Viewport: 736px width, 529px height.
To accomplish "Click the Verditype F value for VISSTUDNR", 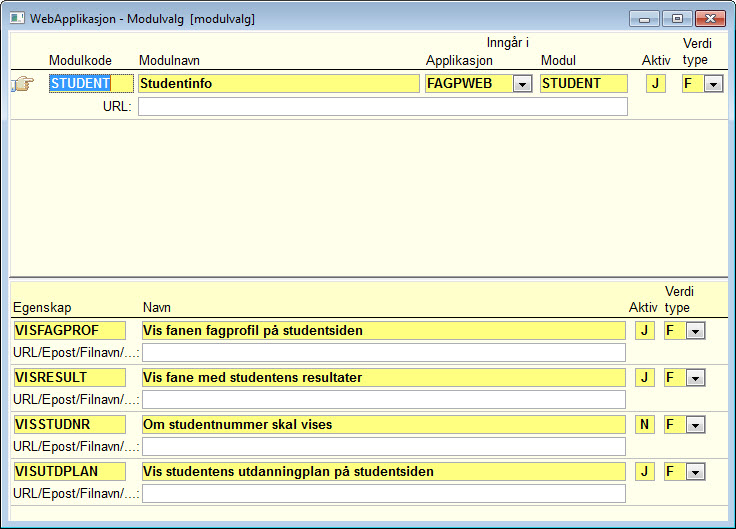I will coord(675,424).
